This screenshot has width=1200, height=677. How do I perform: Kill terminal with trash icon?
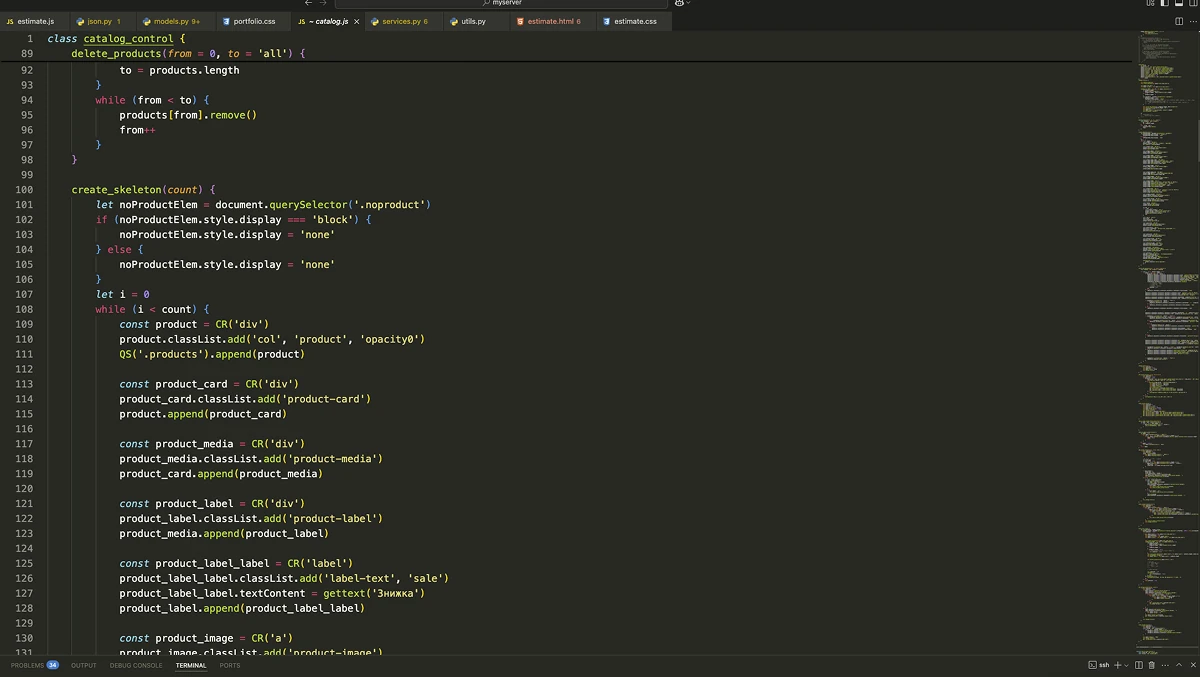[1152, 665]
